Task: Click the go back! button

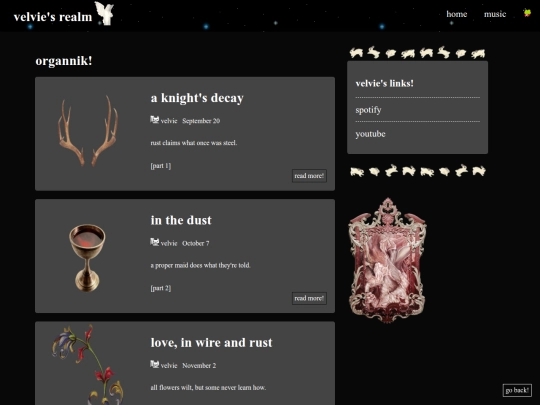Action: [x=517, y=390]
